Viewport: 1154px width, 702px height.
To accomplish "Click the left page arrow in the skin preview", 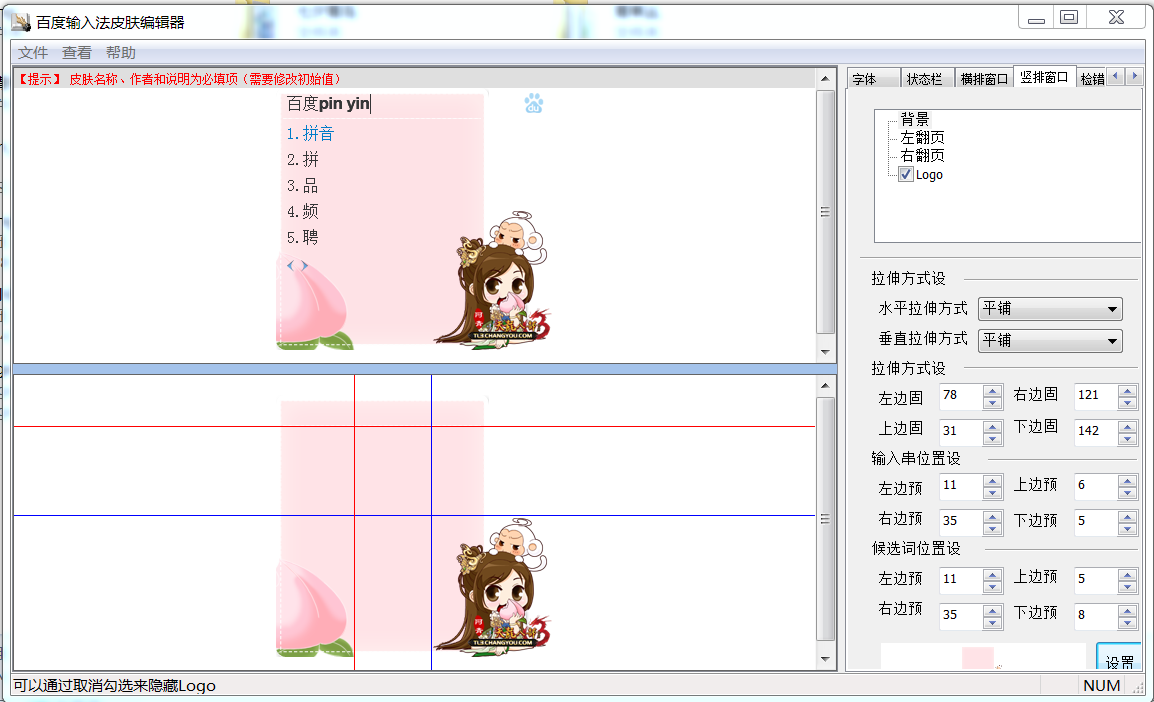I will (x=291, y=266).
